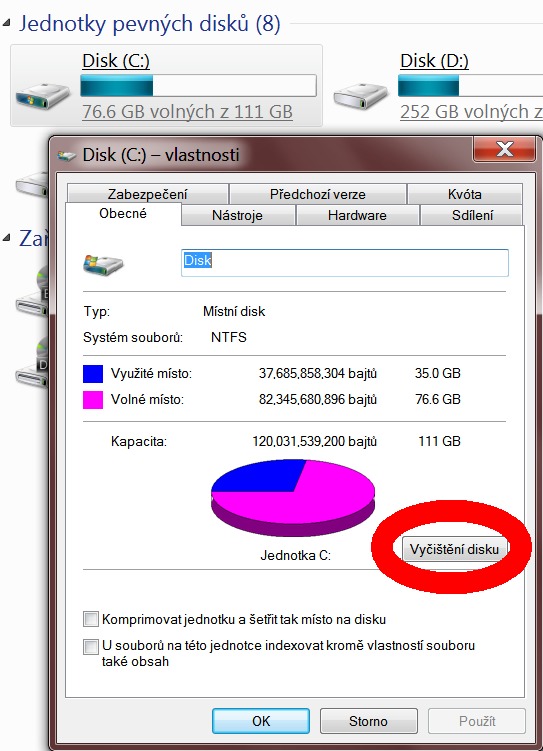543x751 pixels.
Task: Switch to the Hardware tab
Action: [x=357, y=215]
